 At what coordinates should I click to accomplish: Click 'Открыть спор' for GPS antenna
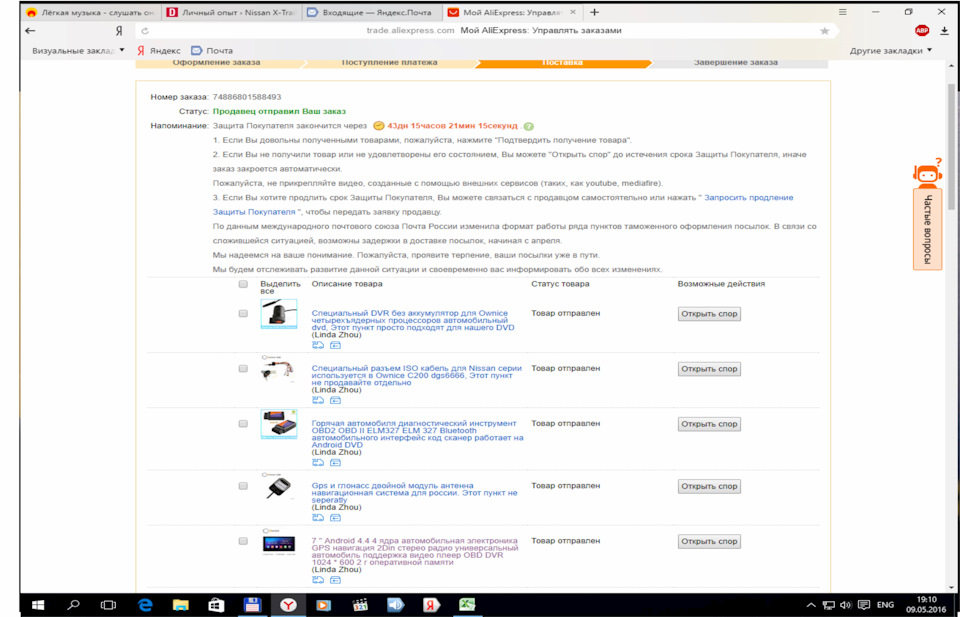[709, 487]
